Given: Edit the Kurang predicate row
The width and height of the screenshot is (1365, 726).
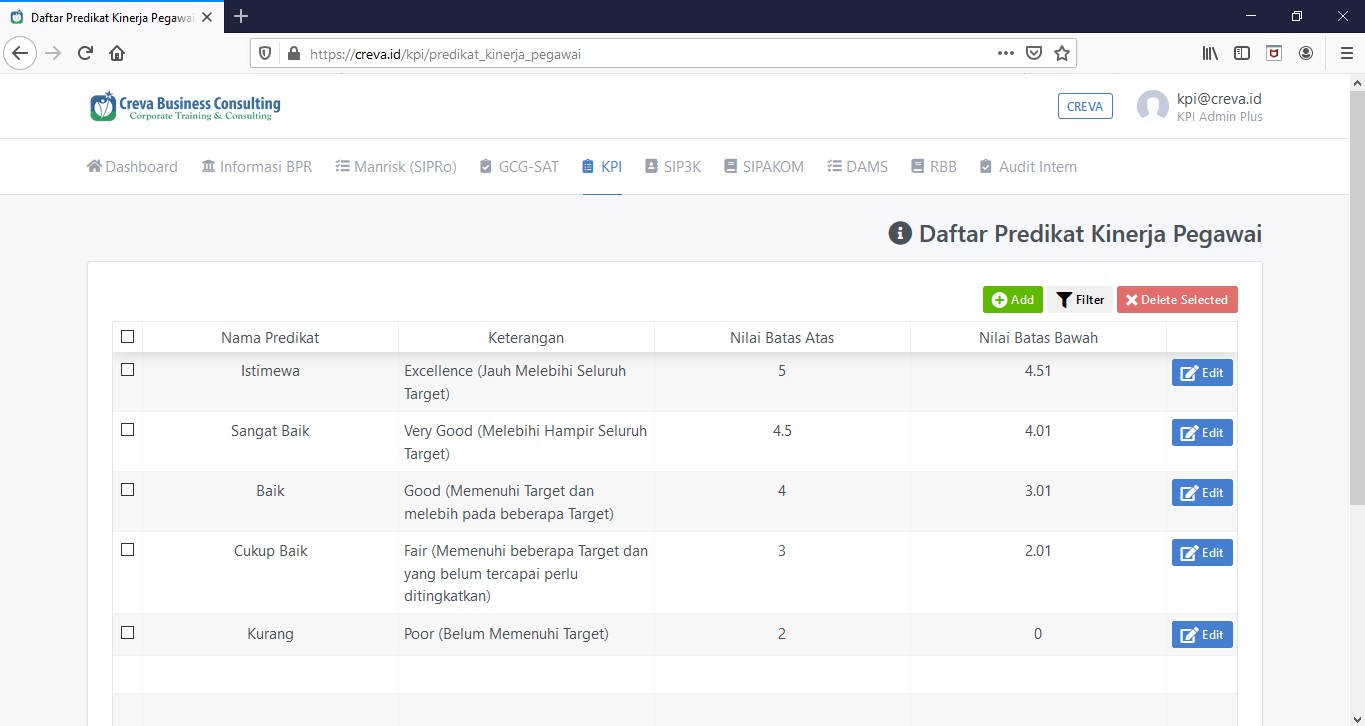Looking at the screenshot, I should click(x=1202, y=635).
